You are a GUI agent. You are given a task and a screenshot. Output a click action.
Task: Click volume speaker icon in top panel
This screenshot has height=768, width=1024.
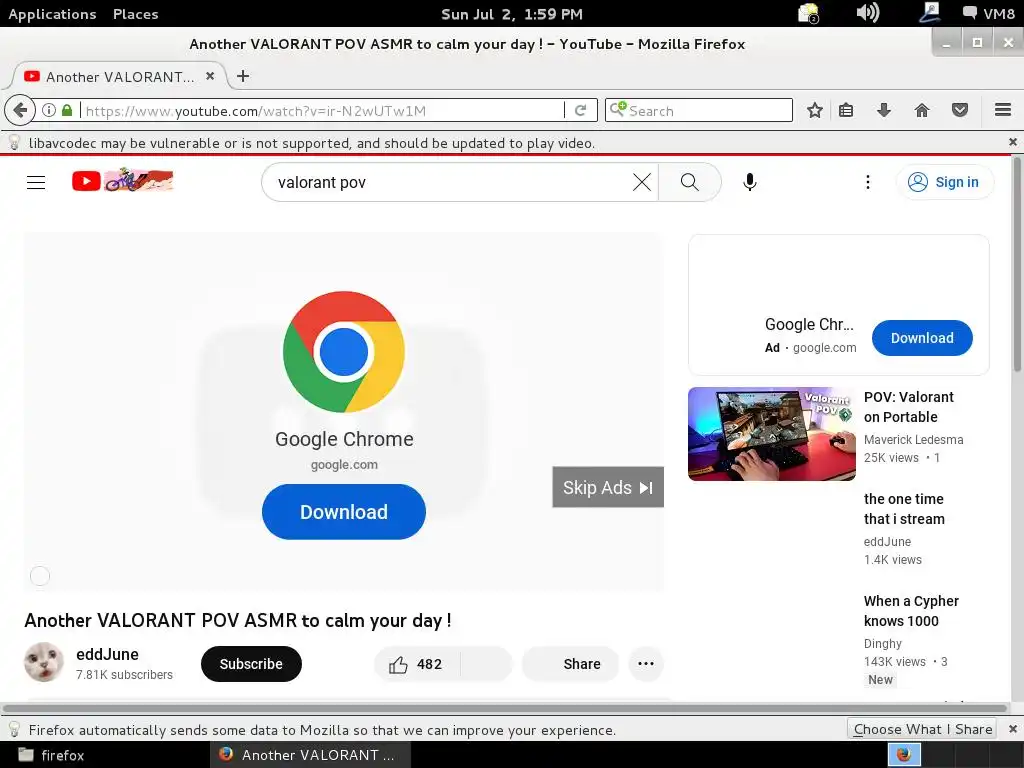point(867,12)
